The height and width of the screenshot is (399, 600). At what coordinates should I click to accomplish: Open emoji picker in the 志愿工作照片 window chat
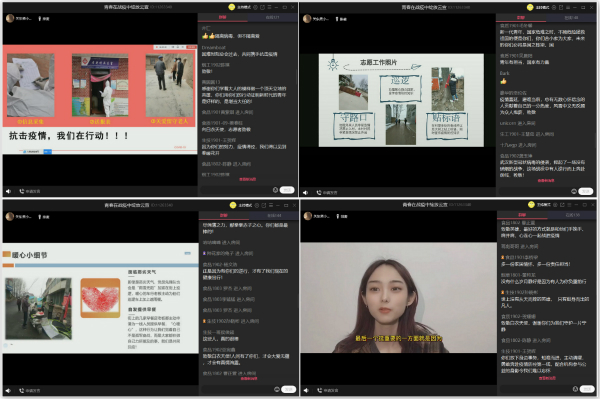(574, 191)
